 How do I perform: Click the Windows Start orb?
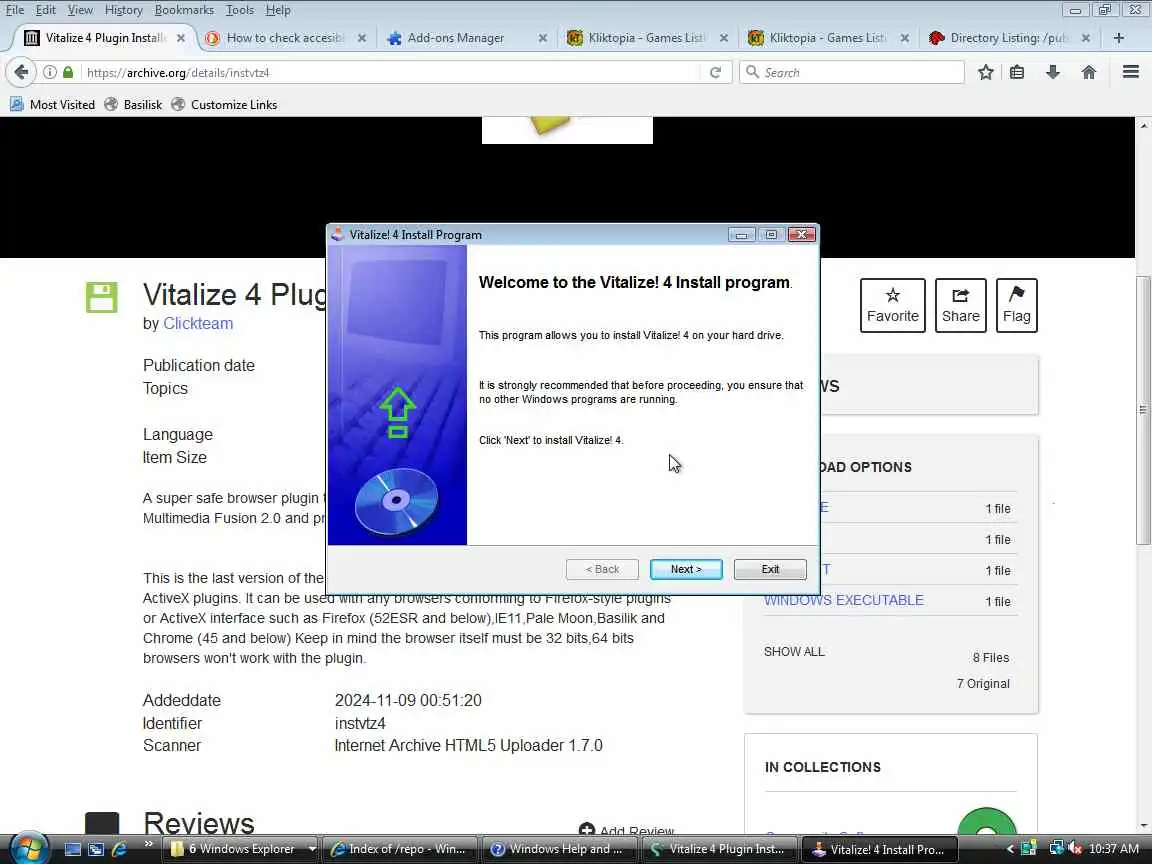pos(29,849)
